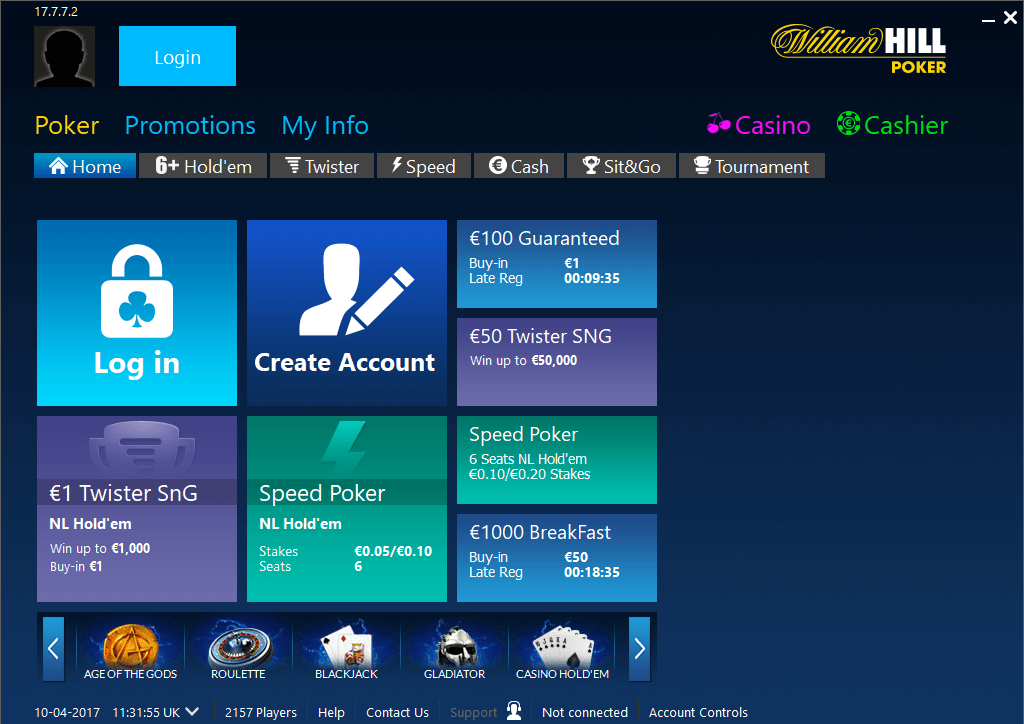Open the Speed Poker €0.05/€0.10 tile
Viewport: 1024px width, 724px height.
click(x=347, y=509)
